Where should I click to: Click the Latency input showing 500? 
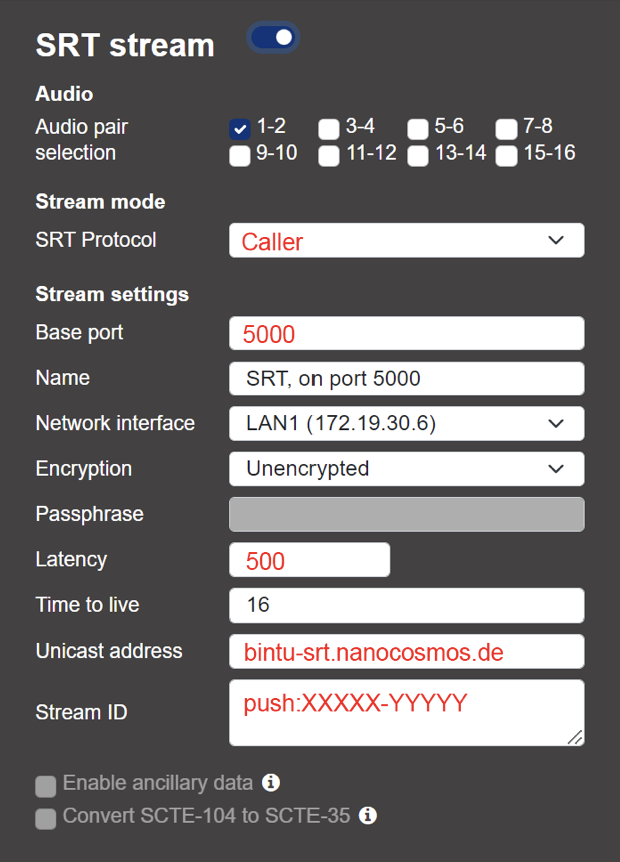308,559
